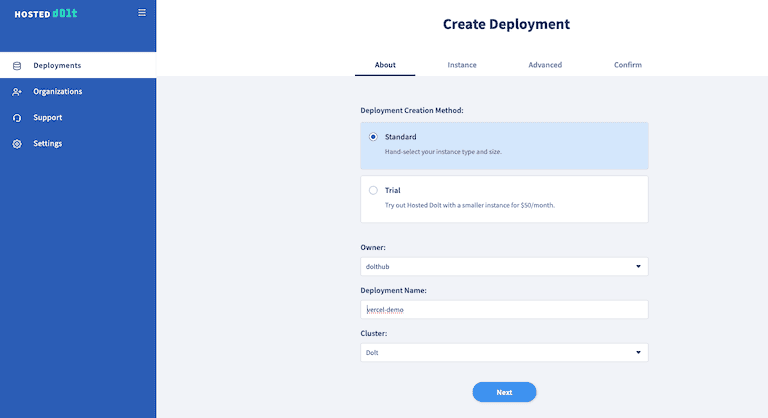Go to the Advanced tab
The image size is (768, 418).
click(x=545, y=65)
